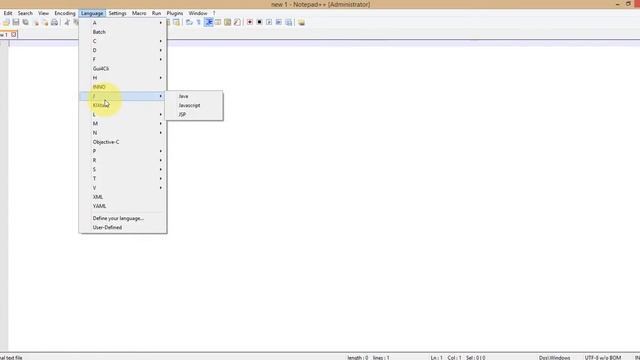Close all documents via toolbar
The width and height of the screenshot is (640, 360).
pyautogui.click(x=45, y=22)
